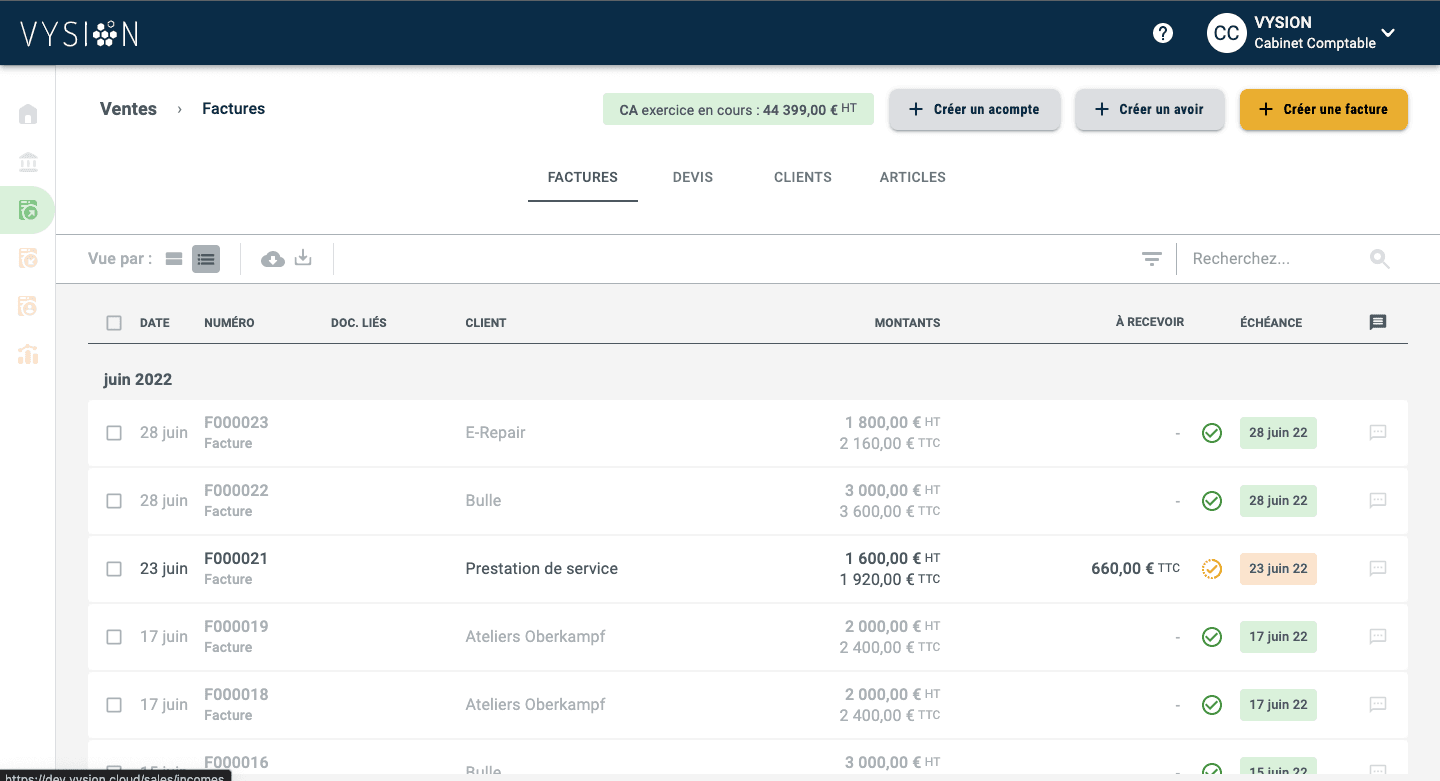
Task: Switch to the CLIENTS tab
Action: pyautogui.click(x=803, y=177)
